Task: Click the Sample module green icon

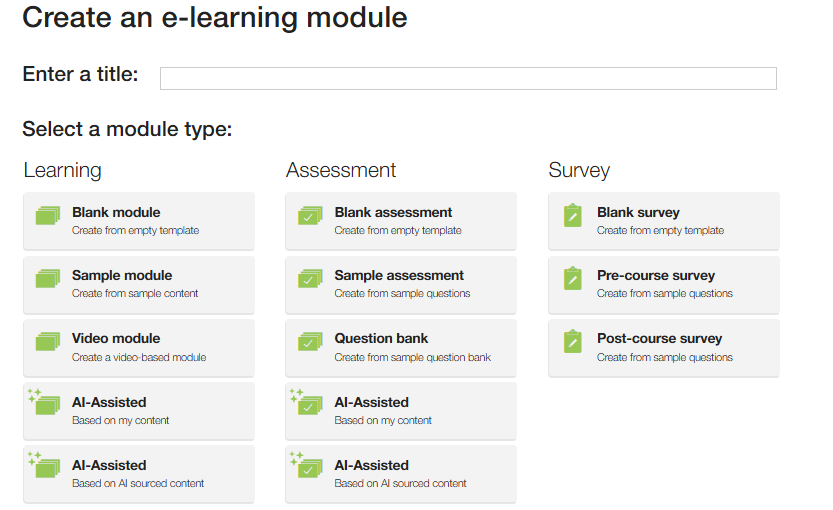Action: 48,278
